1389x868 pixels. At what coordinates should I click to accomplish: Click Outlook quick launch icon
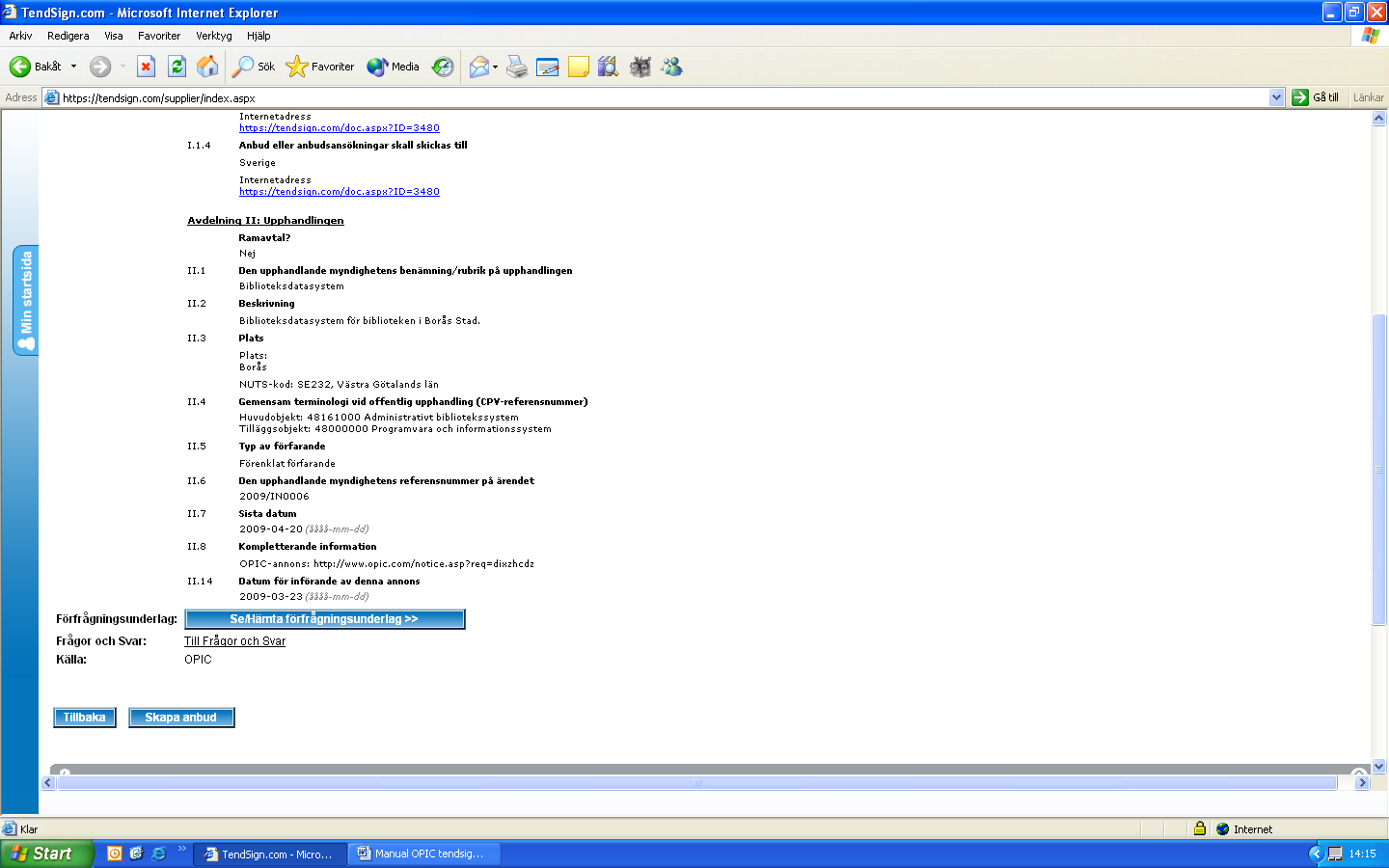tap(115, 854)
